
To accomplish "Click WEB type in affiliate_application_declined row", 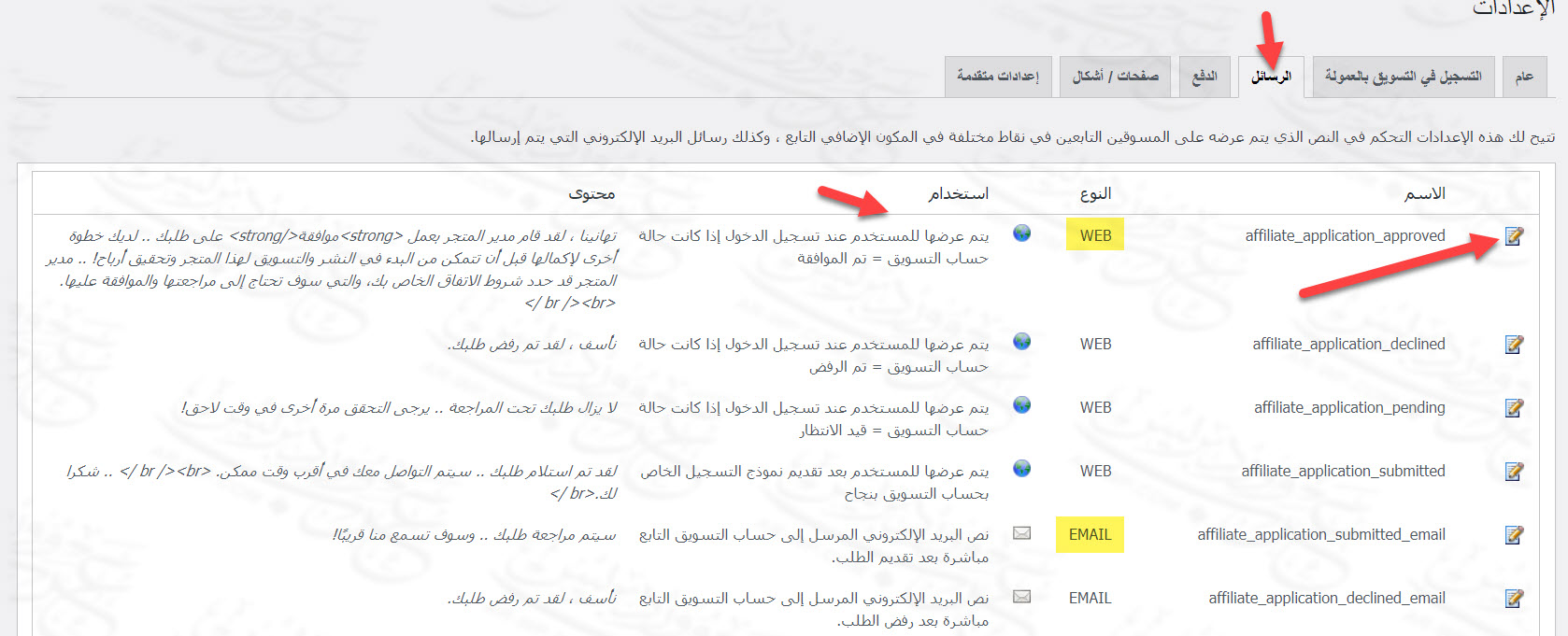I will (1095, 345).
